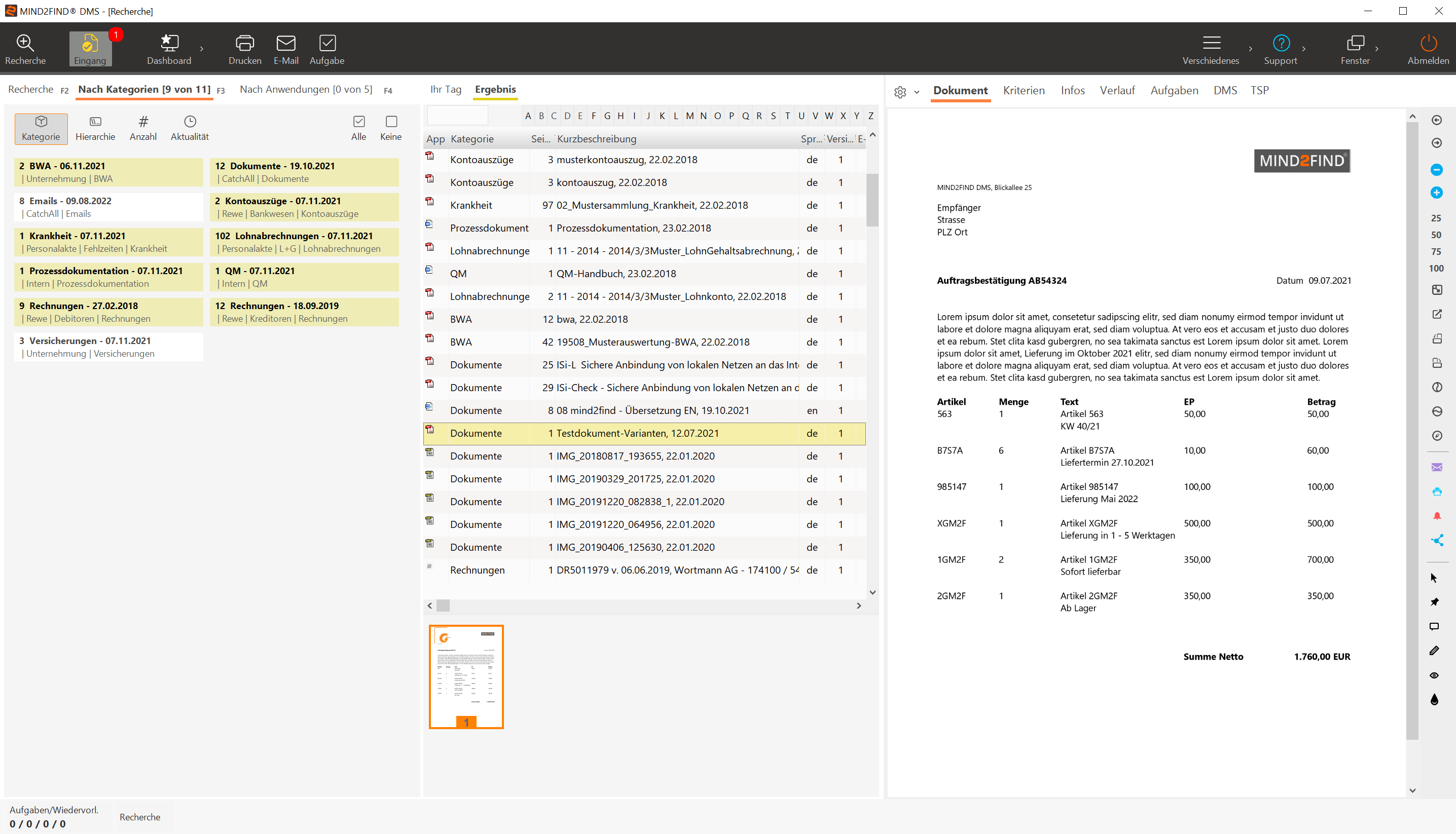
Task: Expand the Verschiedenes menu chevron
Action: [1250, 49]
